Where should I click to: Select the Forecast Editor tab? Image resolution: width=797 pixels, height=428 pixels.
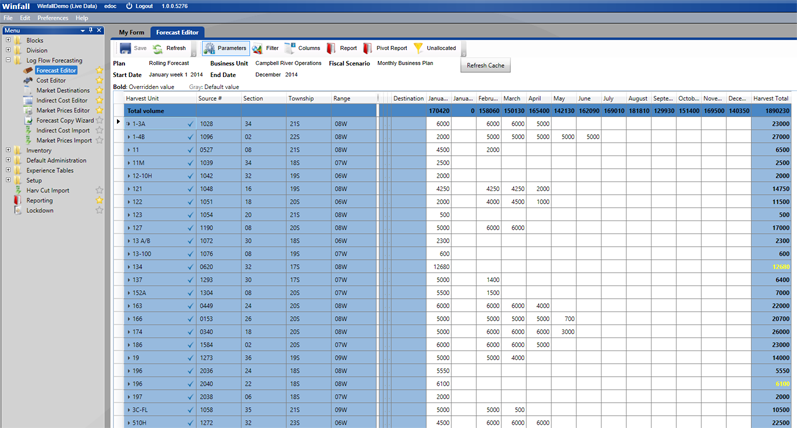click(x=177, y=32)
